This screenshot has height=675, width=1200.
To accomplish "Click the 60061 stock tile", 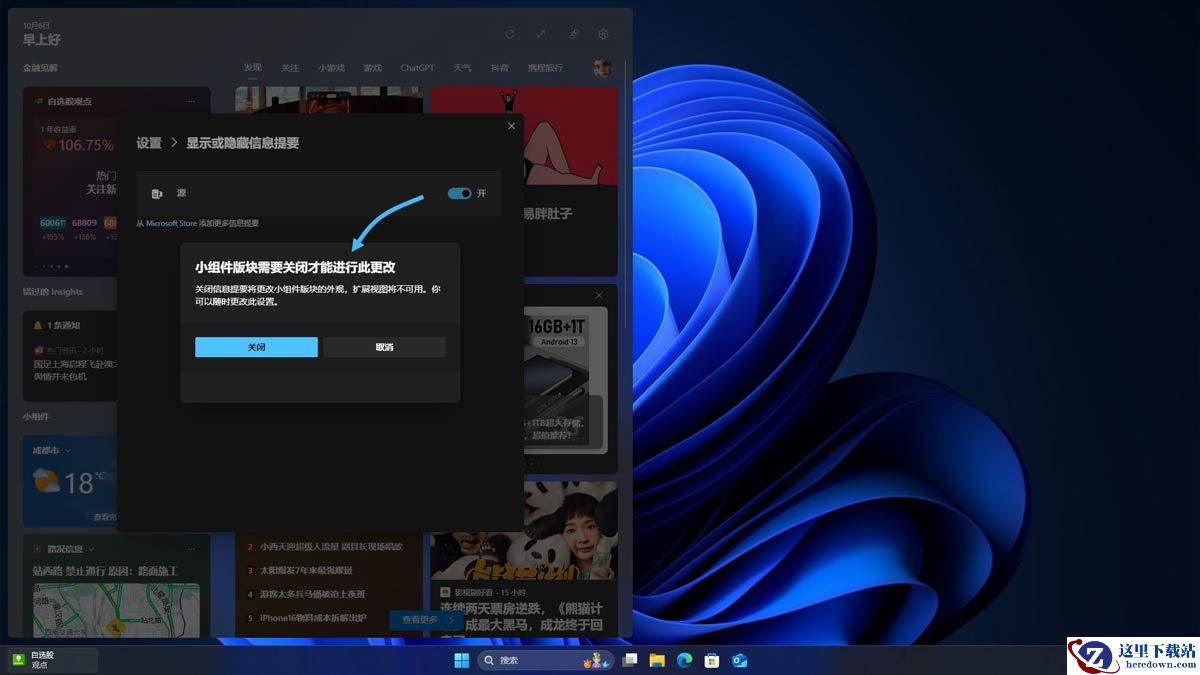I will pos(53,223).
